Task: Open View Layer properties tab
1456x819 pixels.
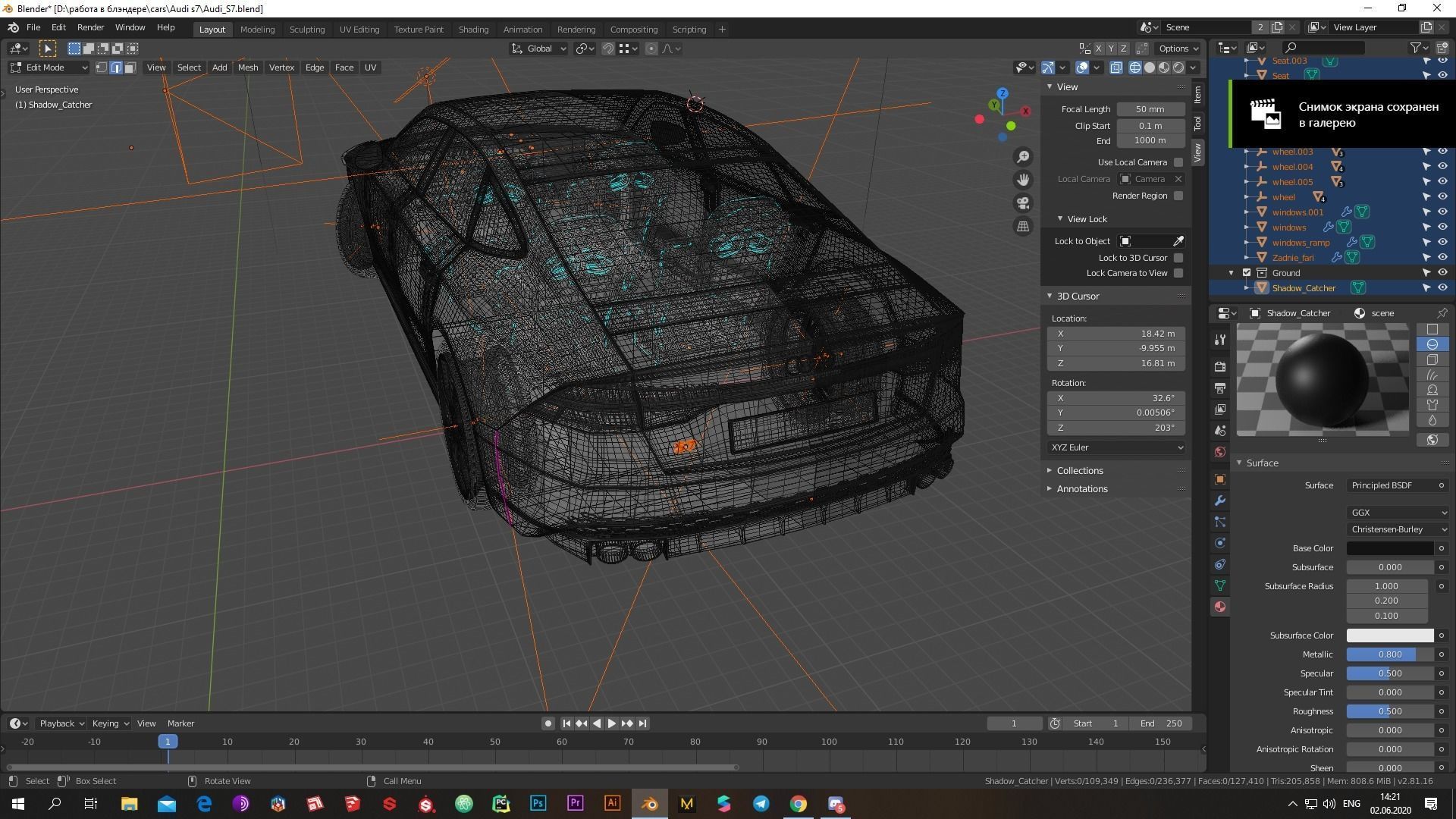Action: click(1219, 409)
